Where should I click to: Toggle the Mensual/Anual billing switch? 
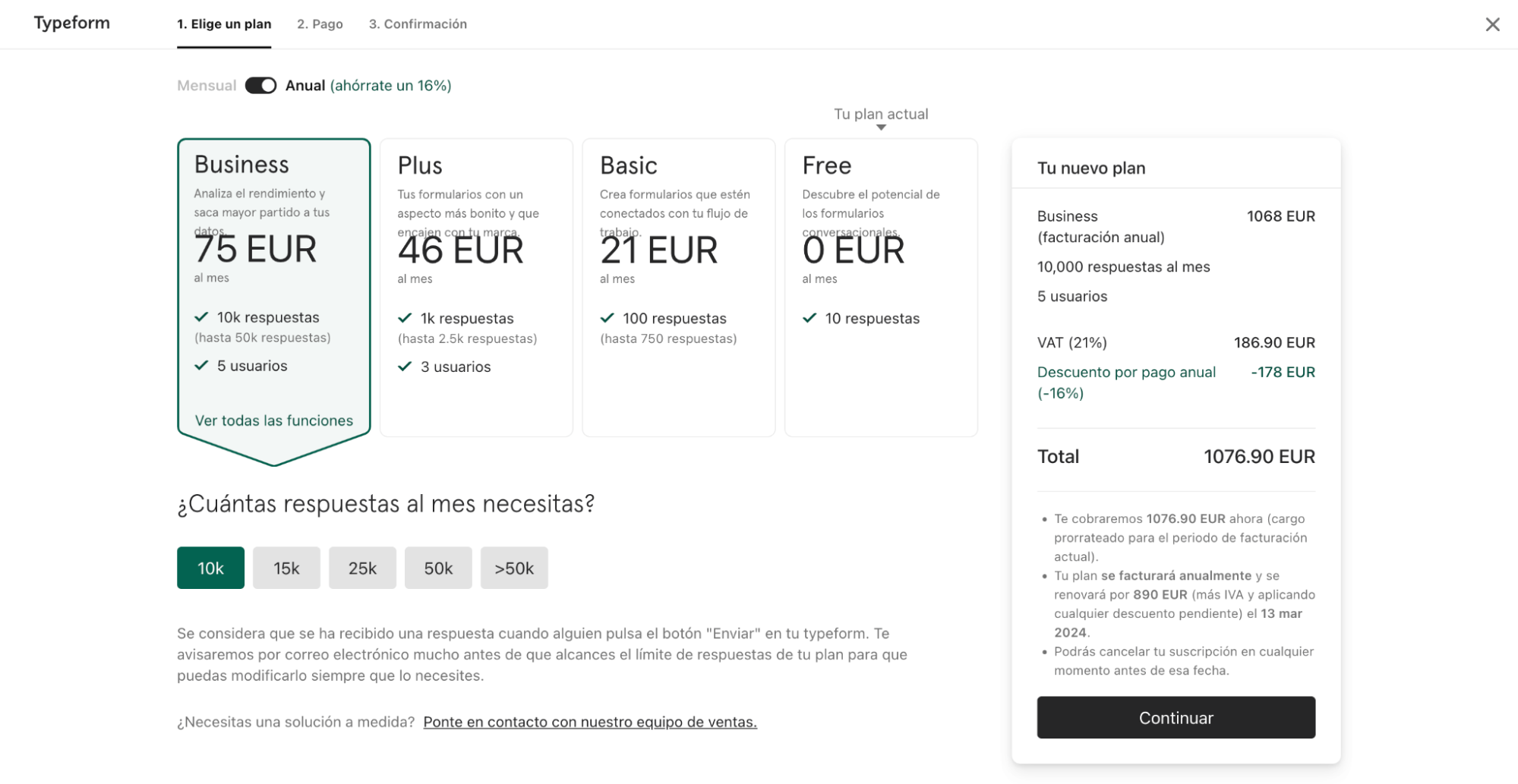(260, 85)
